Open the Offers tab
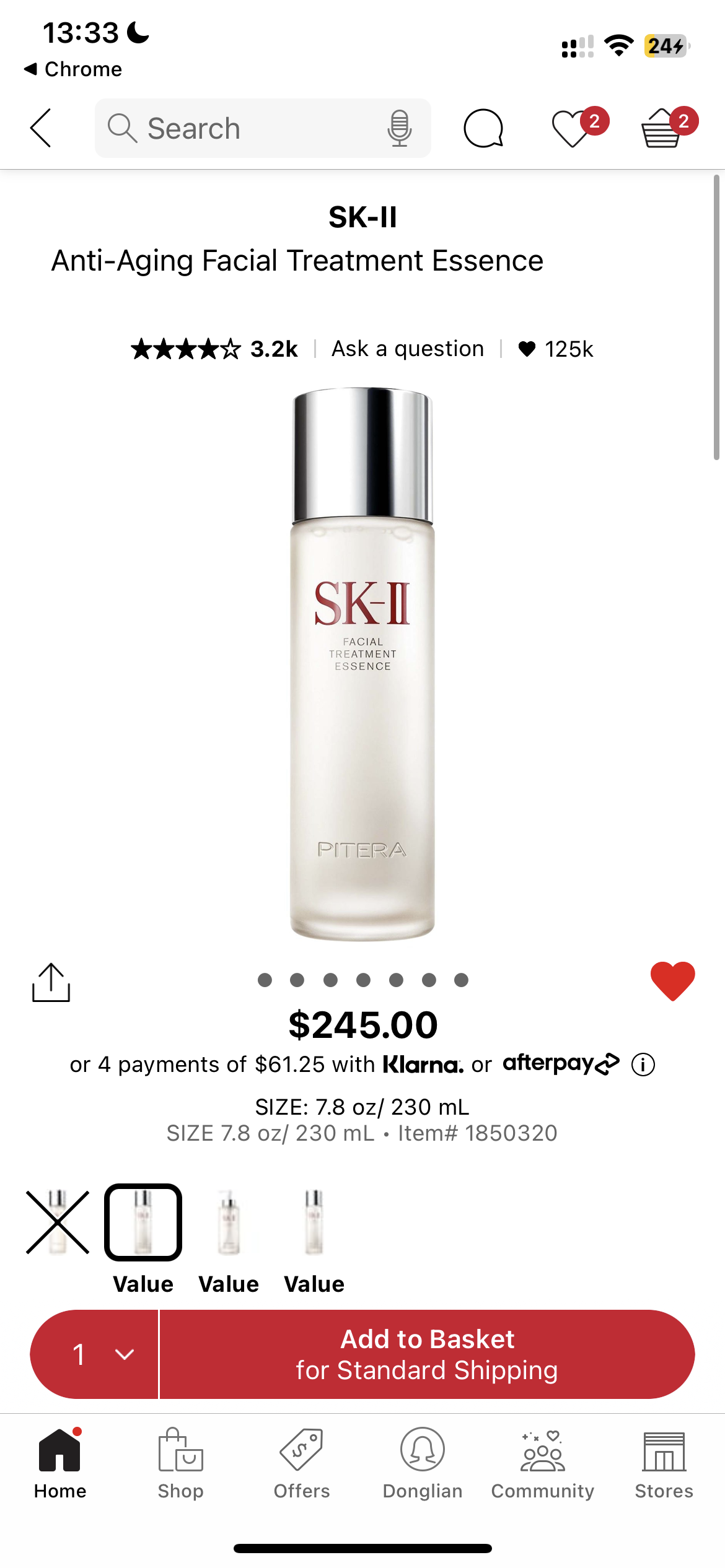Image resolution: width=725 pixels, height=1568 pixels. click(302, 1464)
